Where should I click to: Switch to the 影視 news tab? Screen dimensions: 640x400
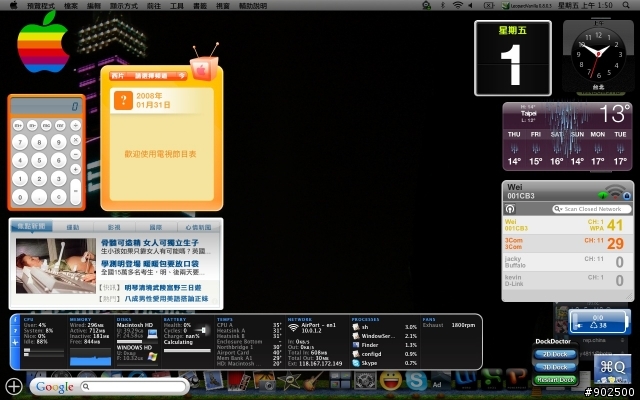[x=114, y=227]
